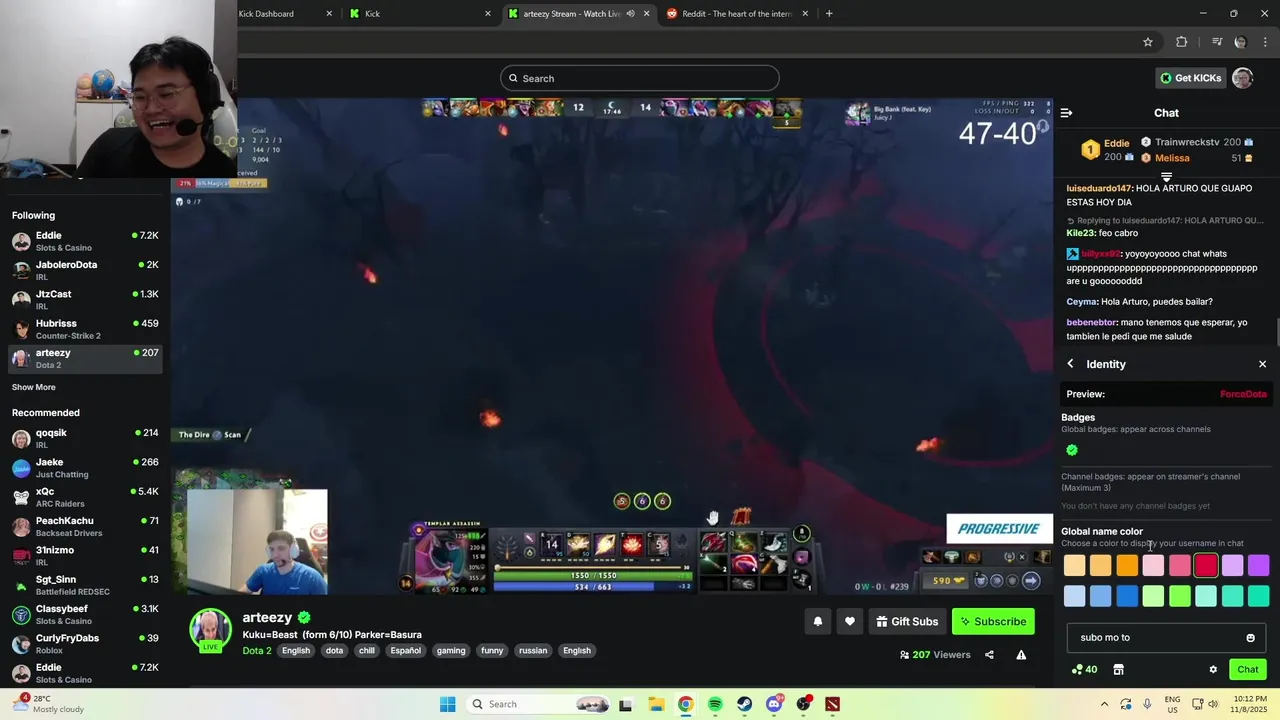
Task: Select the dark blue name color
Action: tap(1127, 597)
